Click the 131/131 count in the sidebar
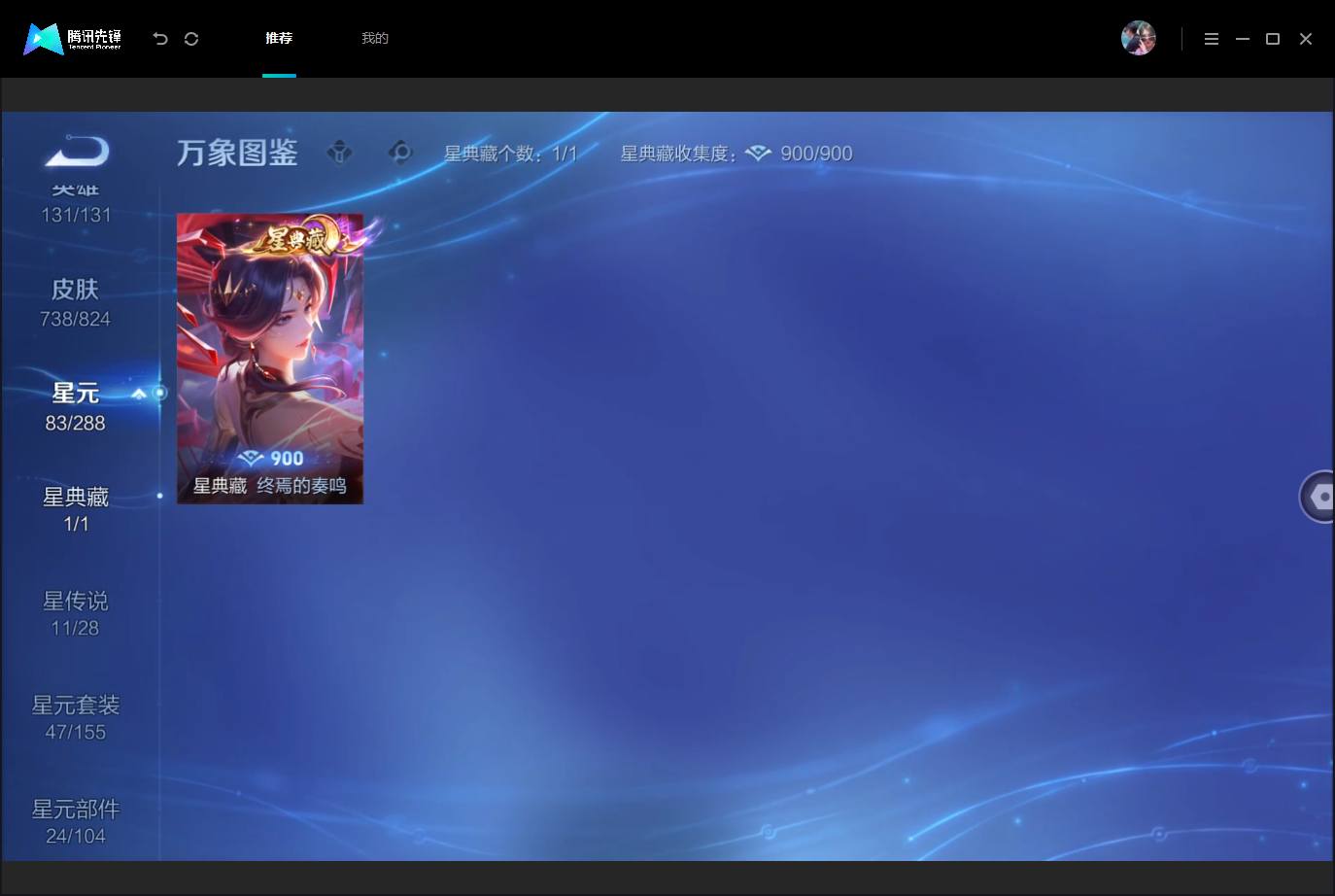This screenshot has width=1335, height=896. [x=76, y=215]
